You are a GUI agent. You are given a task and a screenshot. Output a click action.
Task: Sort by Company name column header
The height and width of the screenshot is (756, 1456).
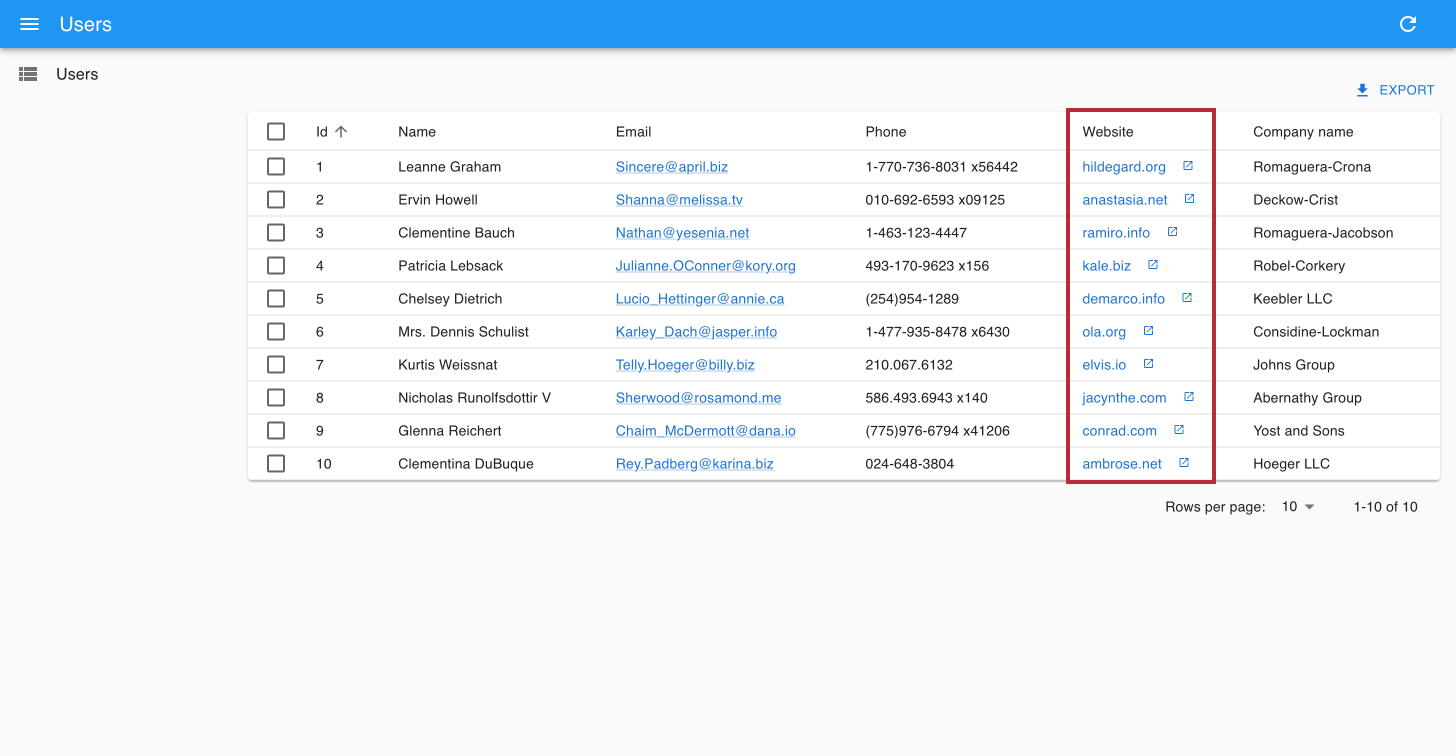tap(1303, 132)
